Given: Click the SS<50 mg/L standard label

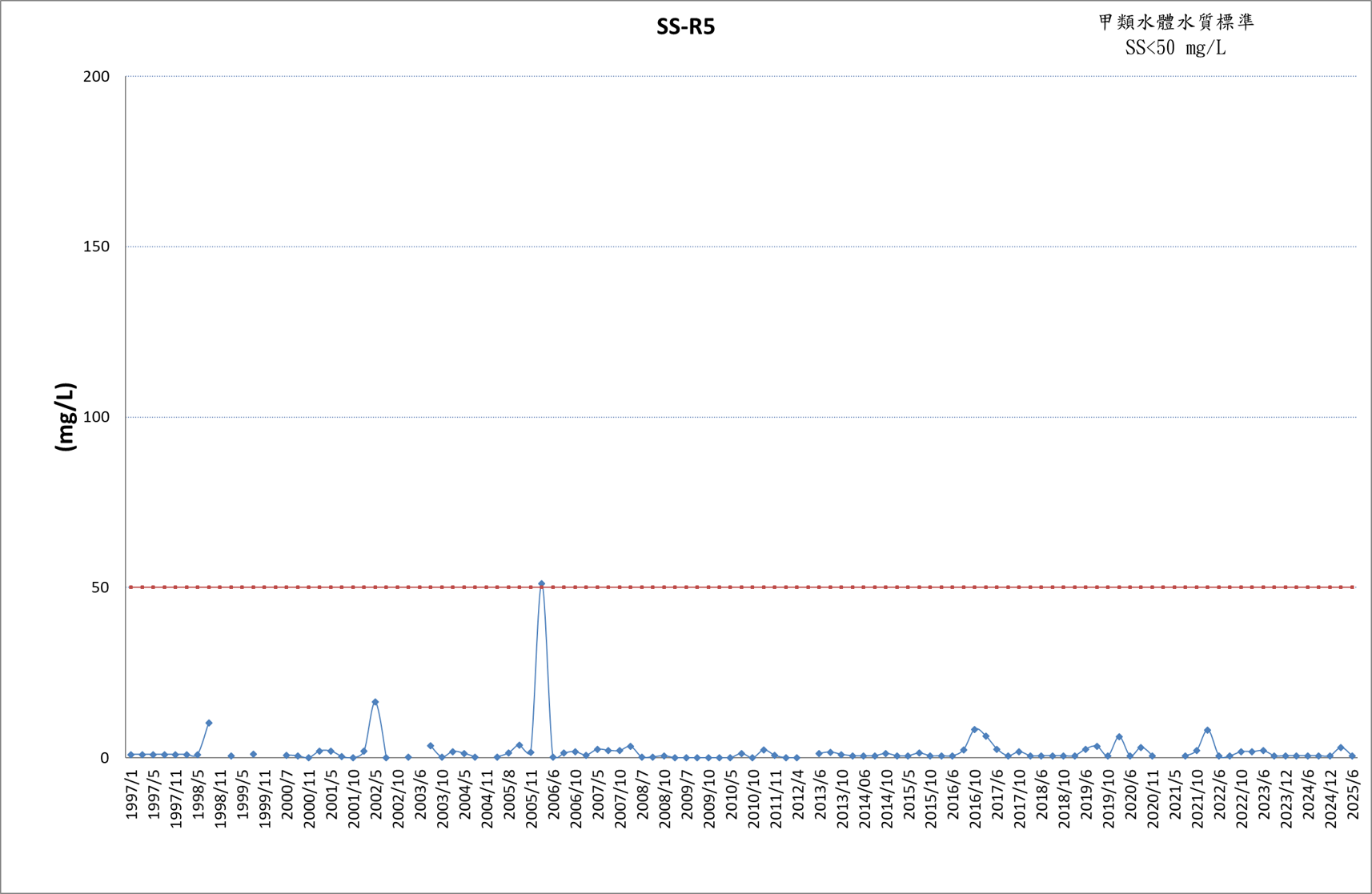Looking at the screenshot, I should (x=1175, y=48).
